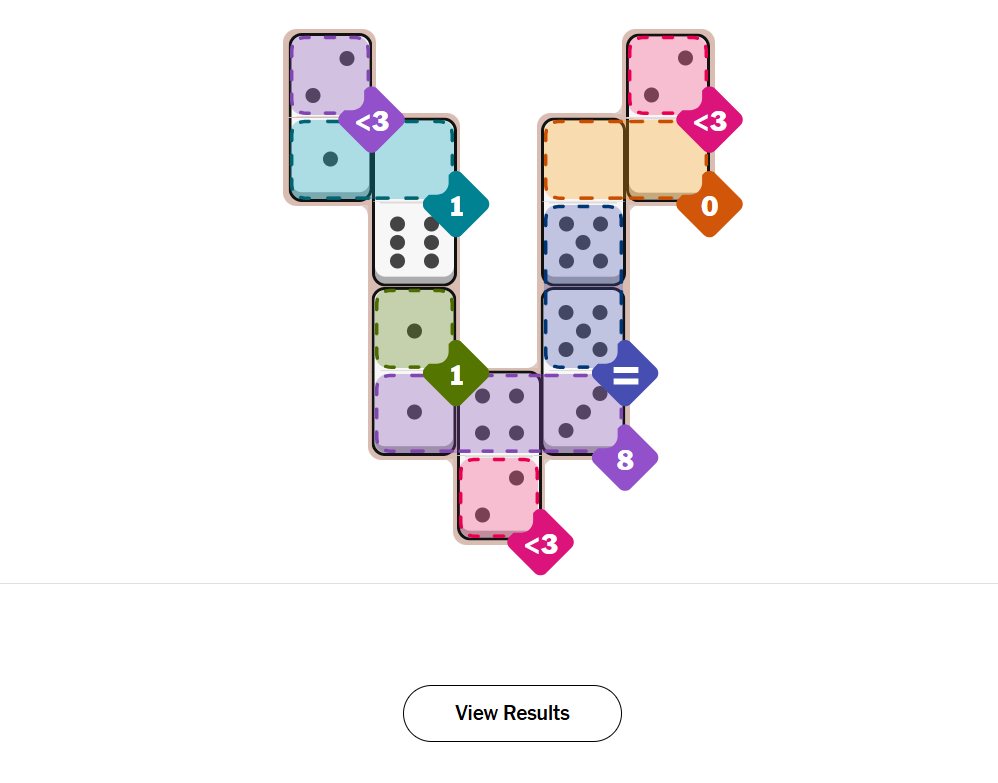This screenshot has width=998, height=783.
Task: Click the purple four-pip die
Action: click(x=499, y=413)
